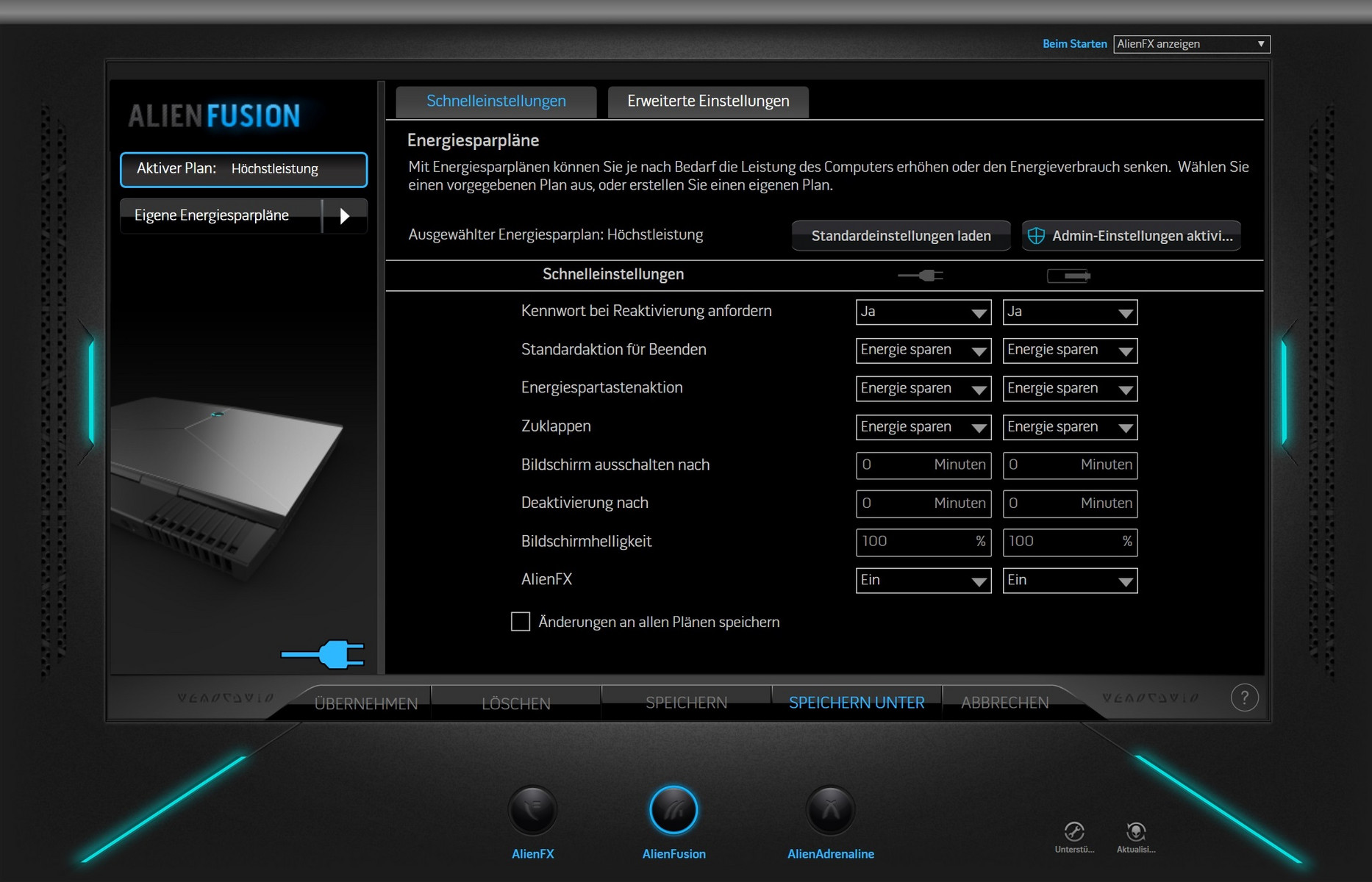Open the 'Beim Starten' dropdown
Viewport: 1372px width, 882px height.
point(1192,44)
